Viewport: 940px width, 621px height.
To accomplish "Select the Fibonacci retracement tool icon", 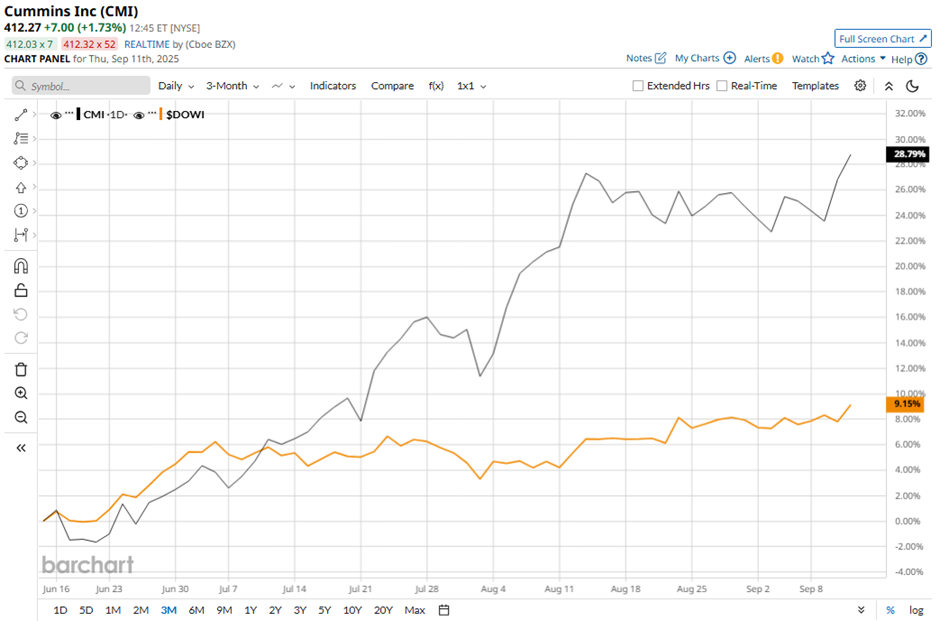I will (20, 138).
